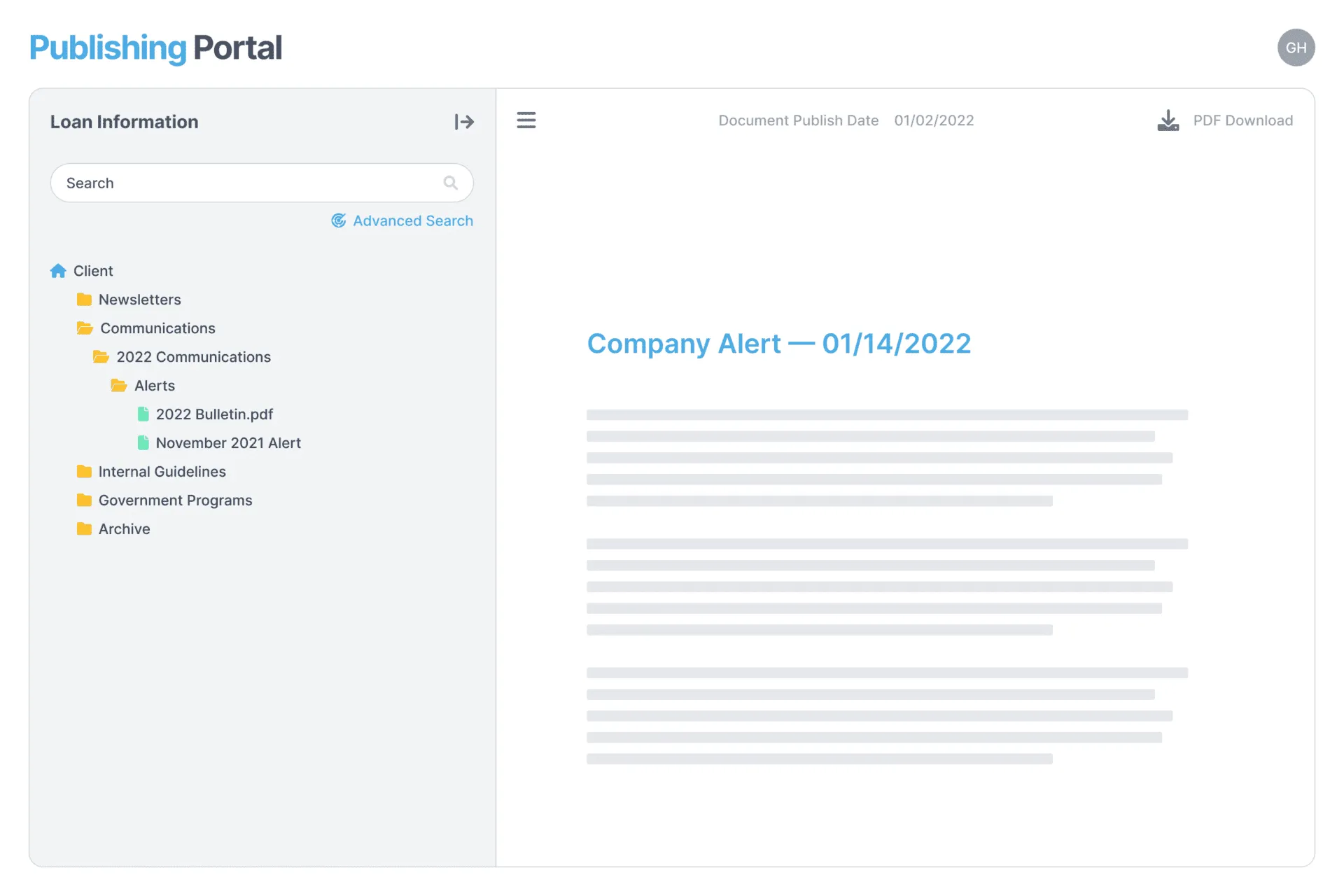Viewport: 1344px width, 896px height.
Task: Open the hamburger menu icon
Action: click(526, 120)
